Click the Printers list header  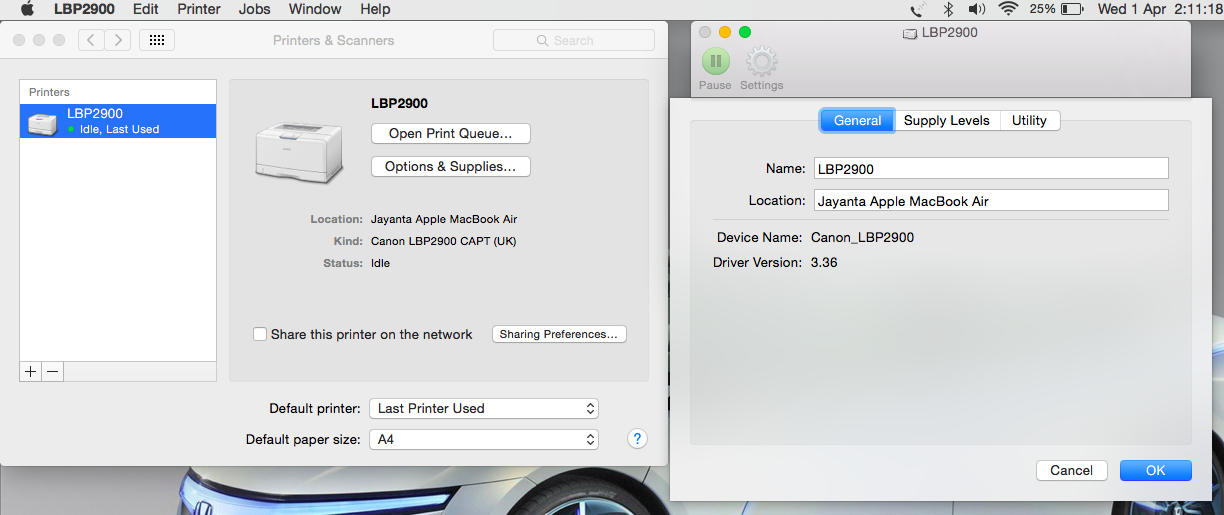pos(50,92)
